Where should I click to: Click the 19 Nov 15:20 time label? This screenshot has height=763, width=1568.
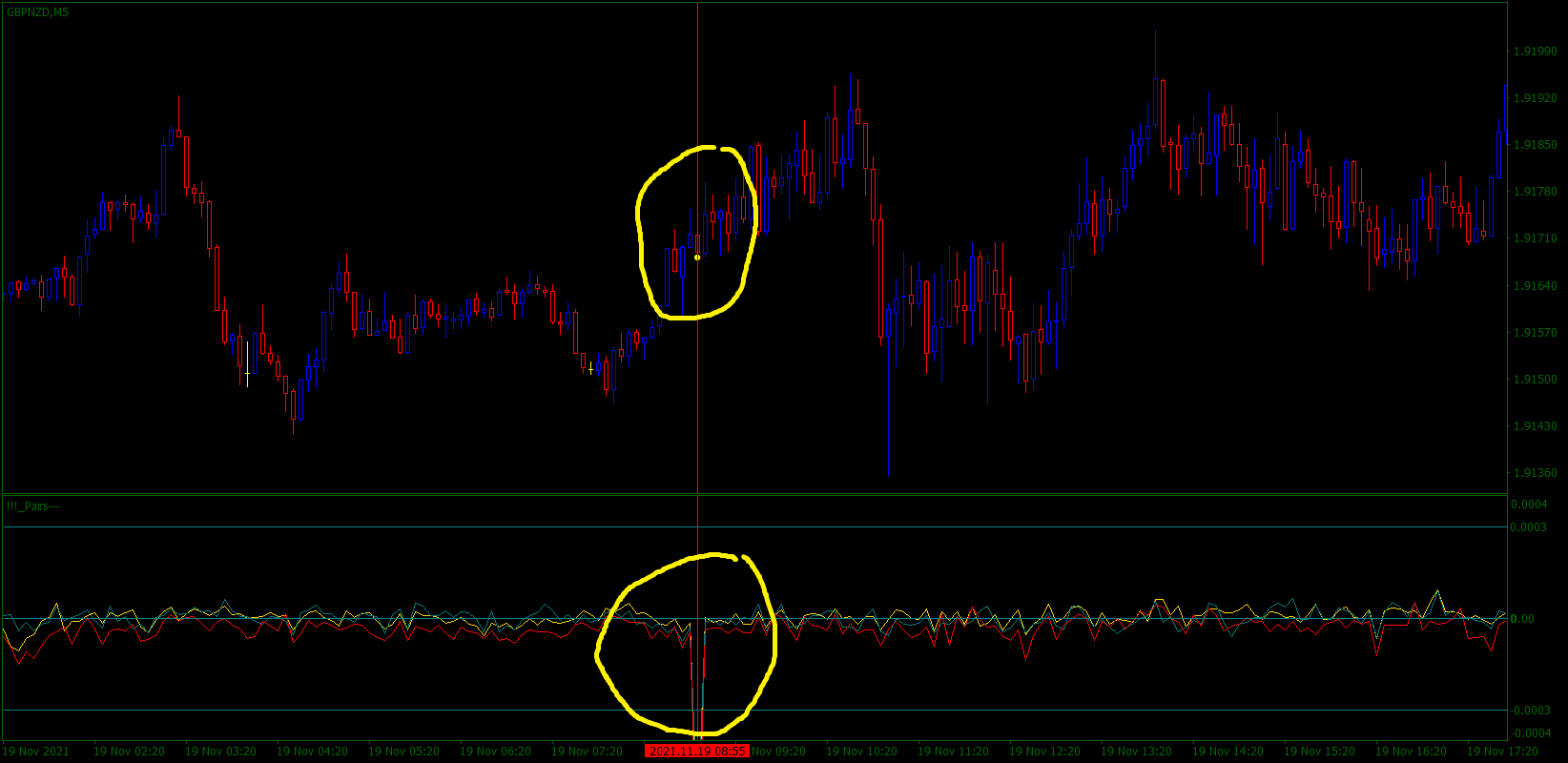tap(1319, 752)
